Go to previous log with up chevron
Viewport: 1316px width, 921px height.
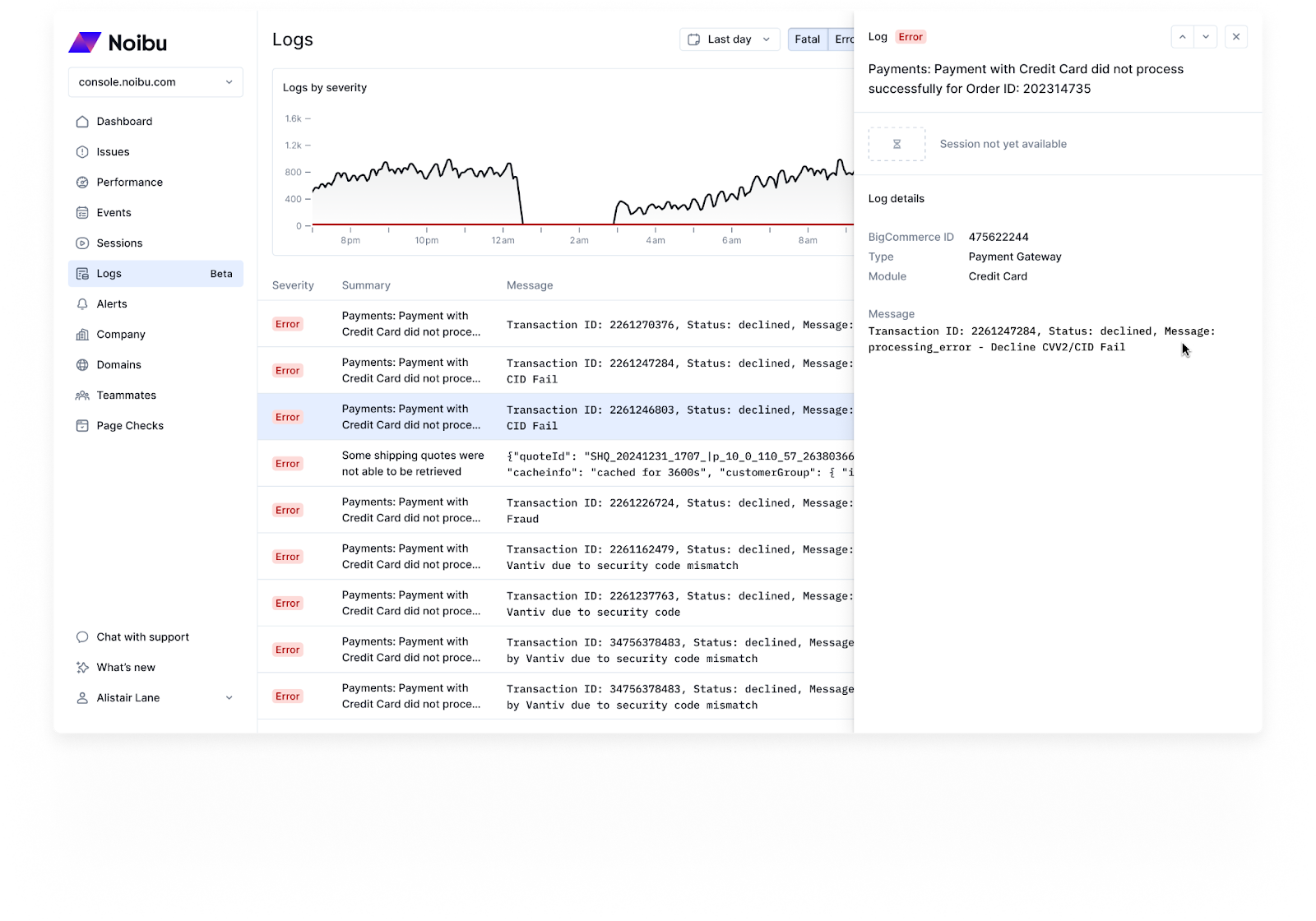click(1182, 37)
